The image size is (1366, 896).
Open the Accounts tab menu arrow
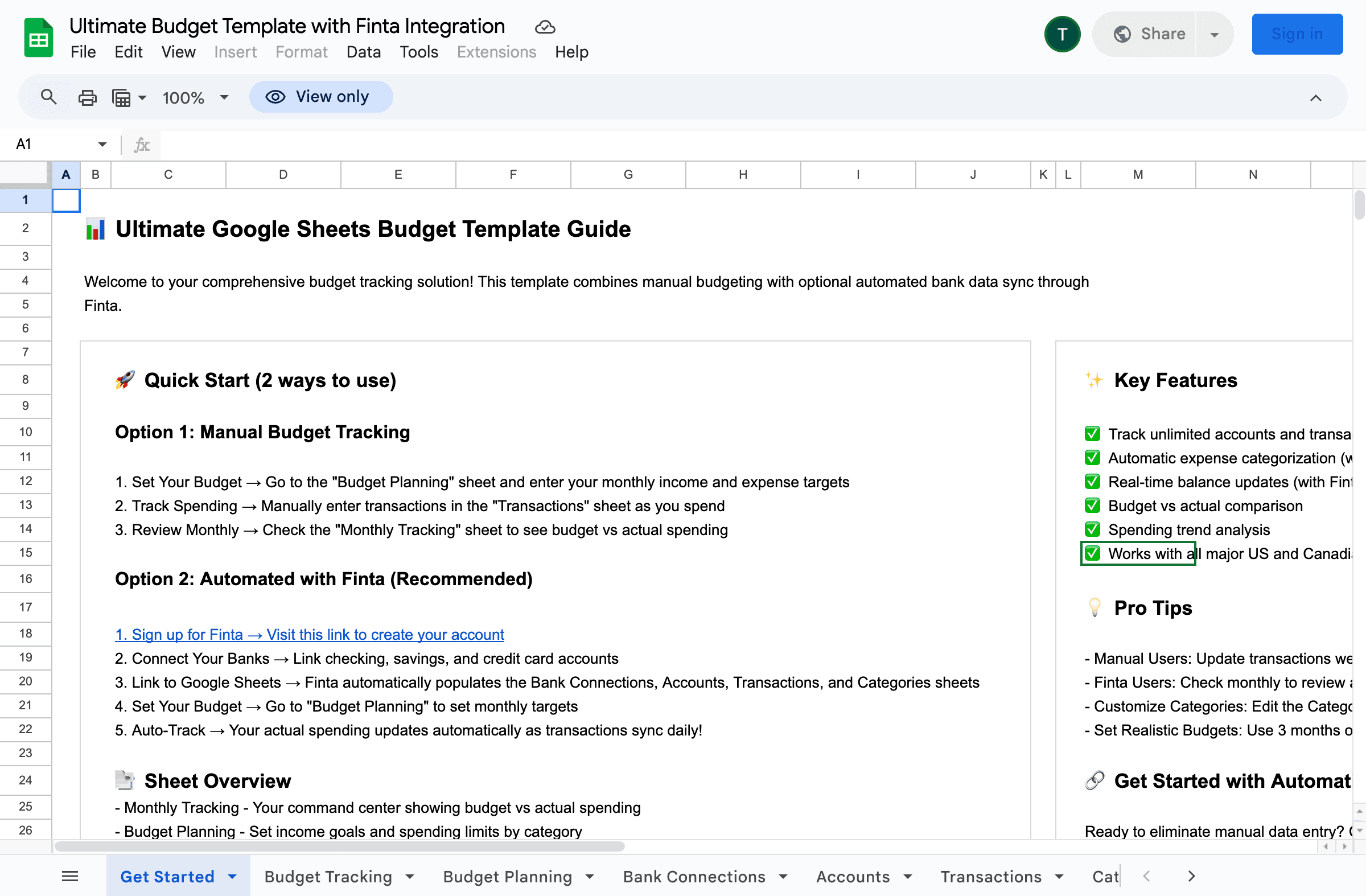point(907,877)
